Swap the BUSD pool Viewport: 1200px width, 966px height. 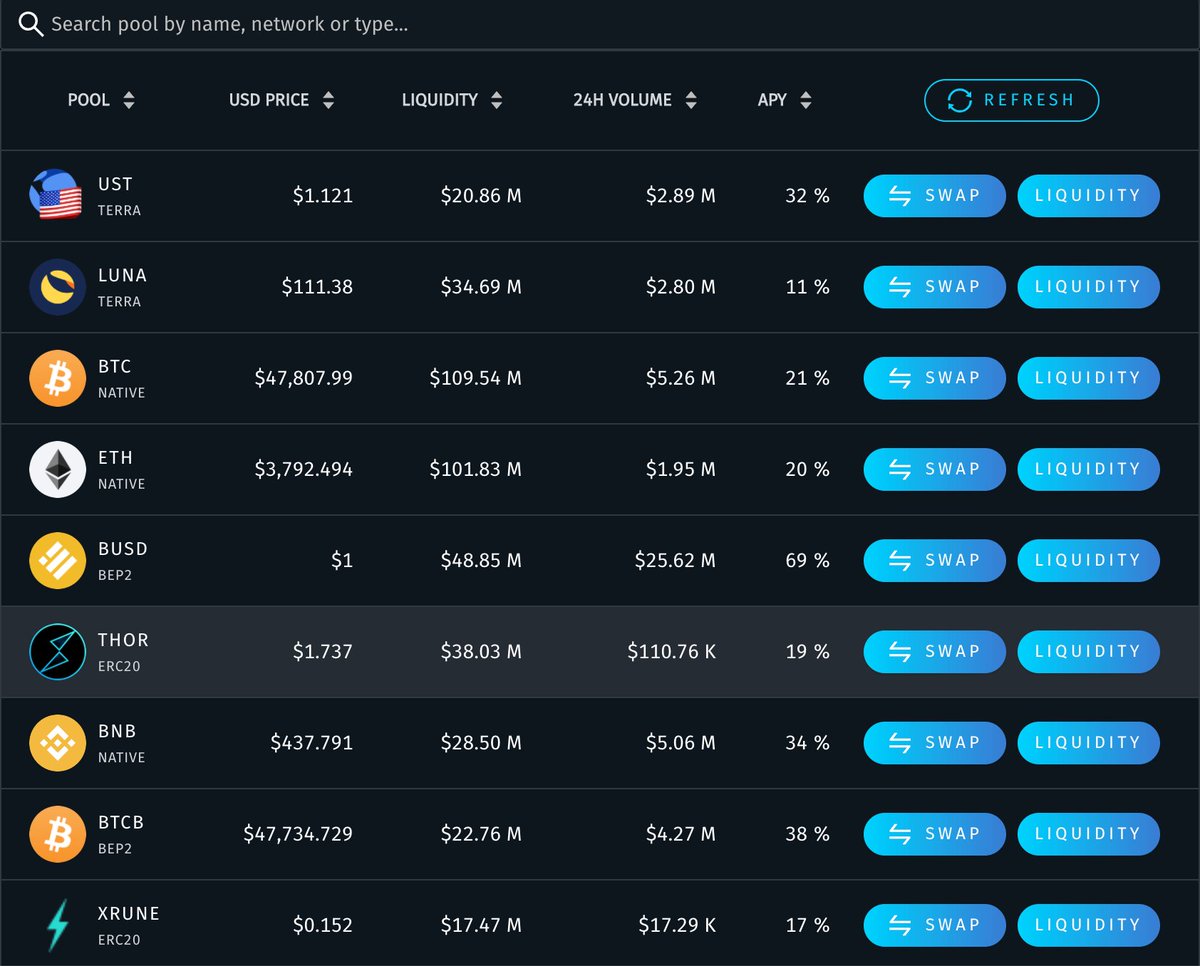pos(934,560)
